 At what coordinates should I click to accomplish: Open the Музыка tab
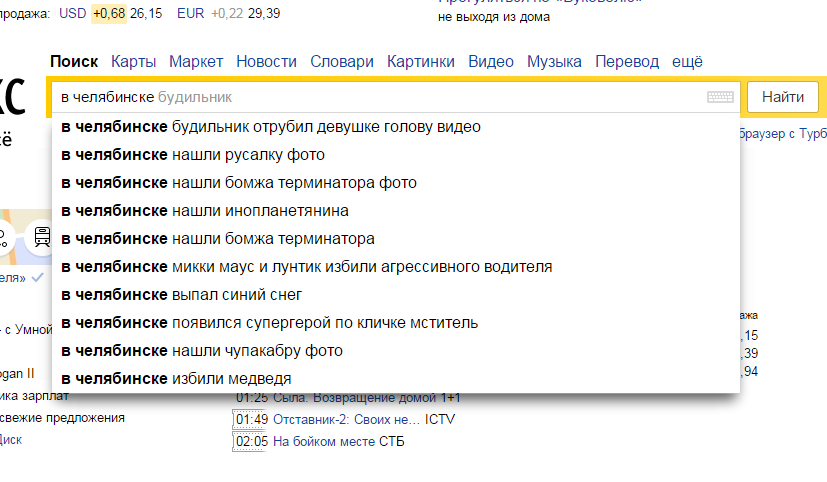[x=554, y=62]
